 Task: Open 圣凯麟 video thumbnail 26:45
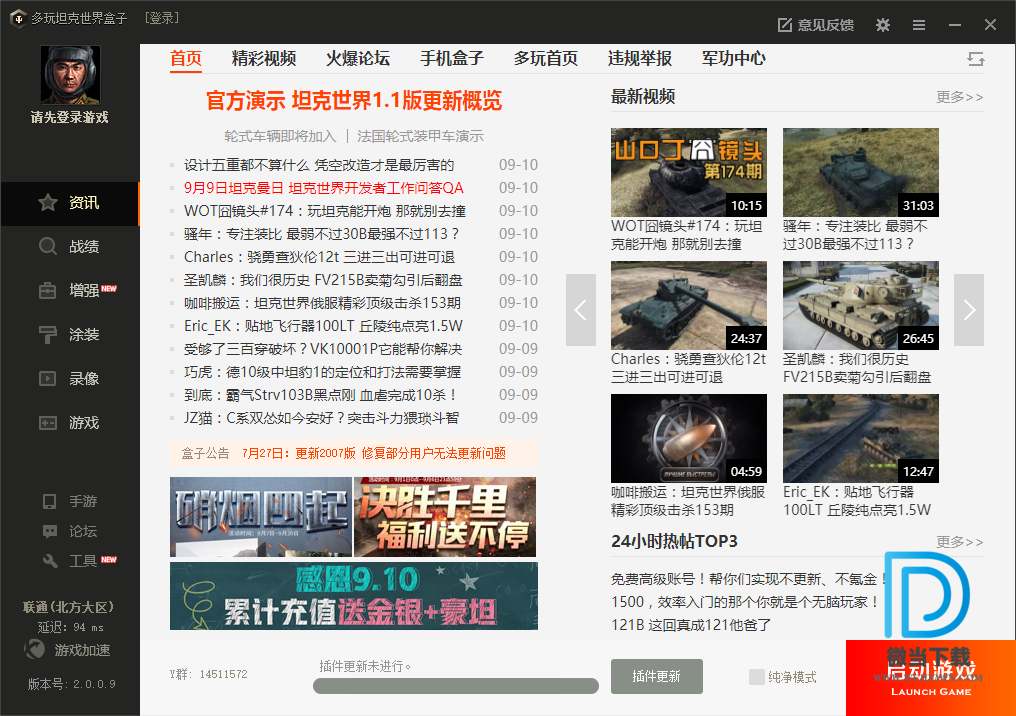[860, 305]
